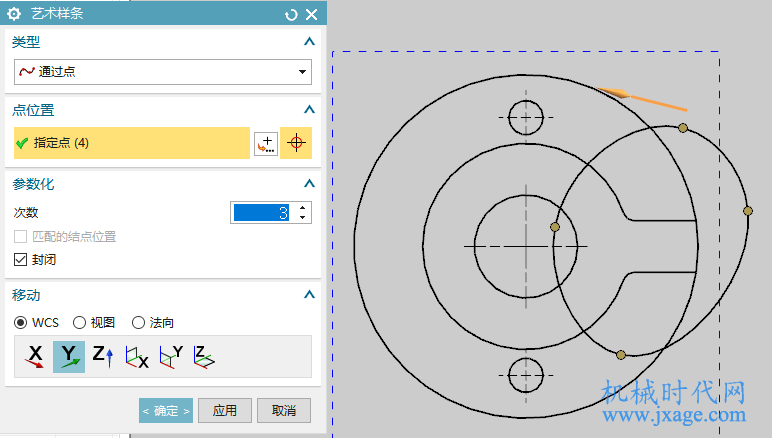772x438 pixels.
Task: Choose the Y axis movement icon
Action: point(69,357)
